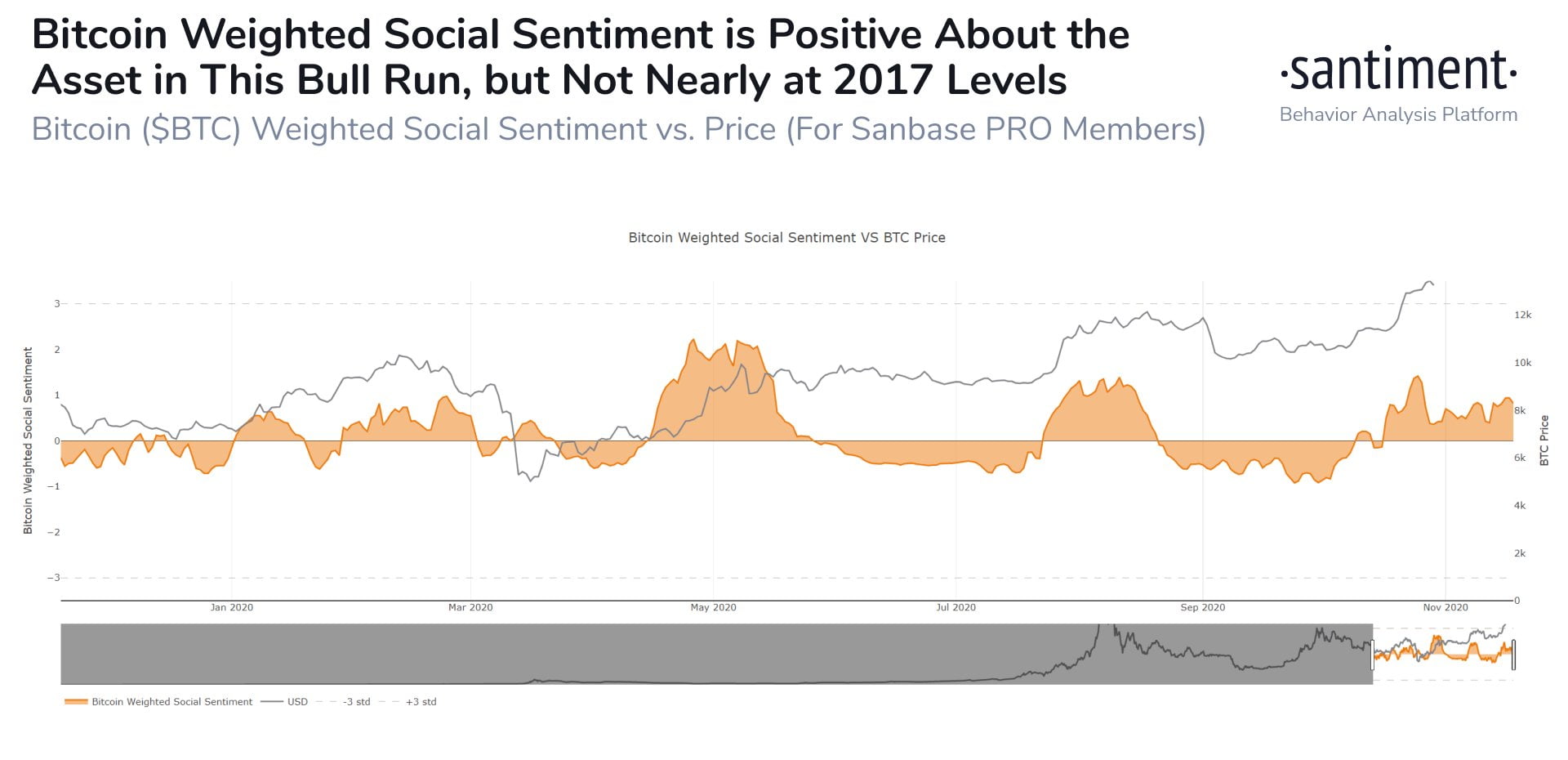This screenshot has height=760, width=1568.
Task: Click the chart title above the plot
Action: pyautogui.click(x=786, y=238)
